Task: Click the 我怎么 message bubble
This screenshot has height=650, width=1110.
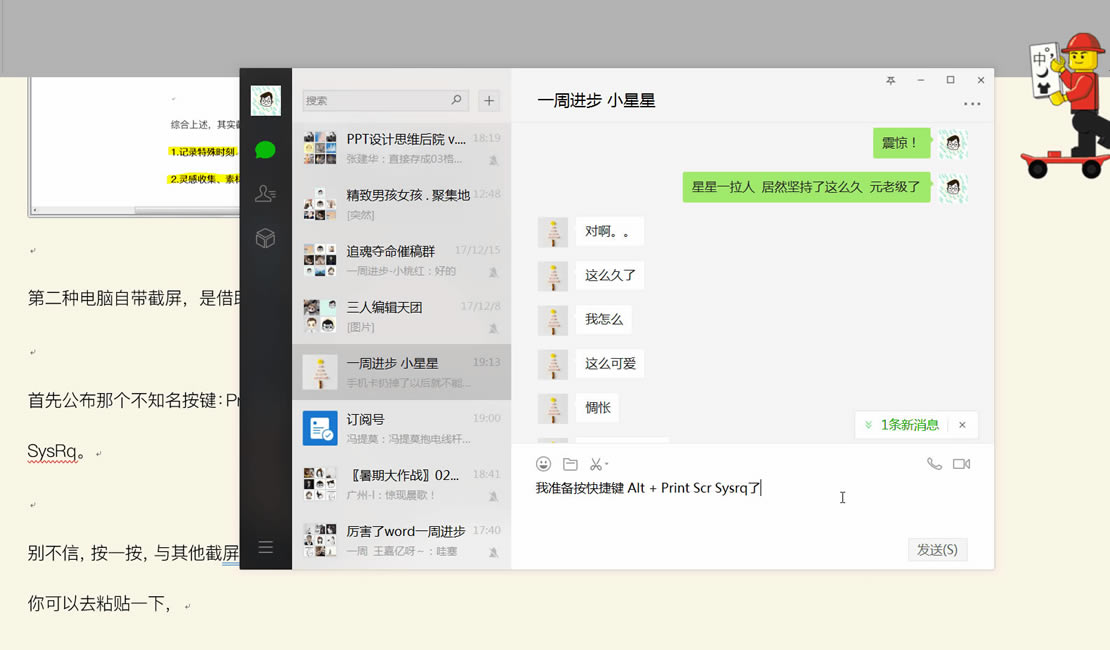Action: click(x=604, y=319)
